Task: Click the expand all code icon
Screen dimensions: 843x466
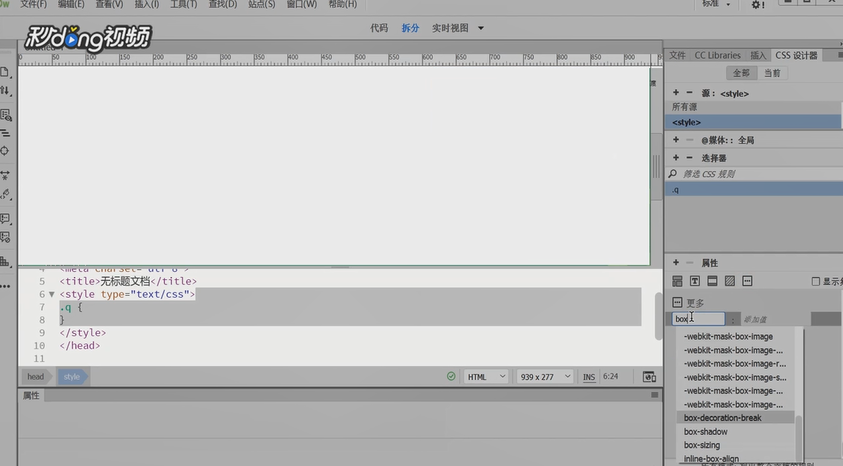Action: click(5, 175)
